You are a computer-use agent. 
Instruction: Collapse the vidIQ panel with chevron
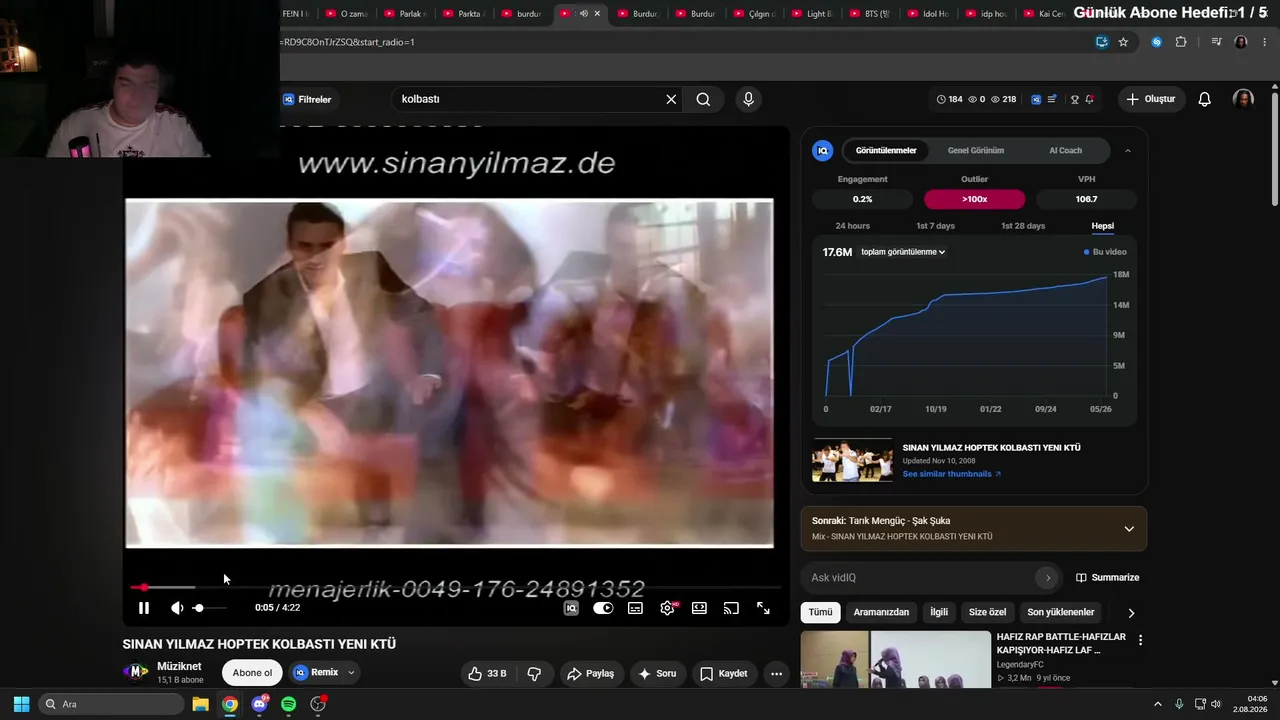[1128, 151]
